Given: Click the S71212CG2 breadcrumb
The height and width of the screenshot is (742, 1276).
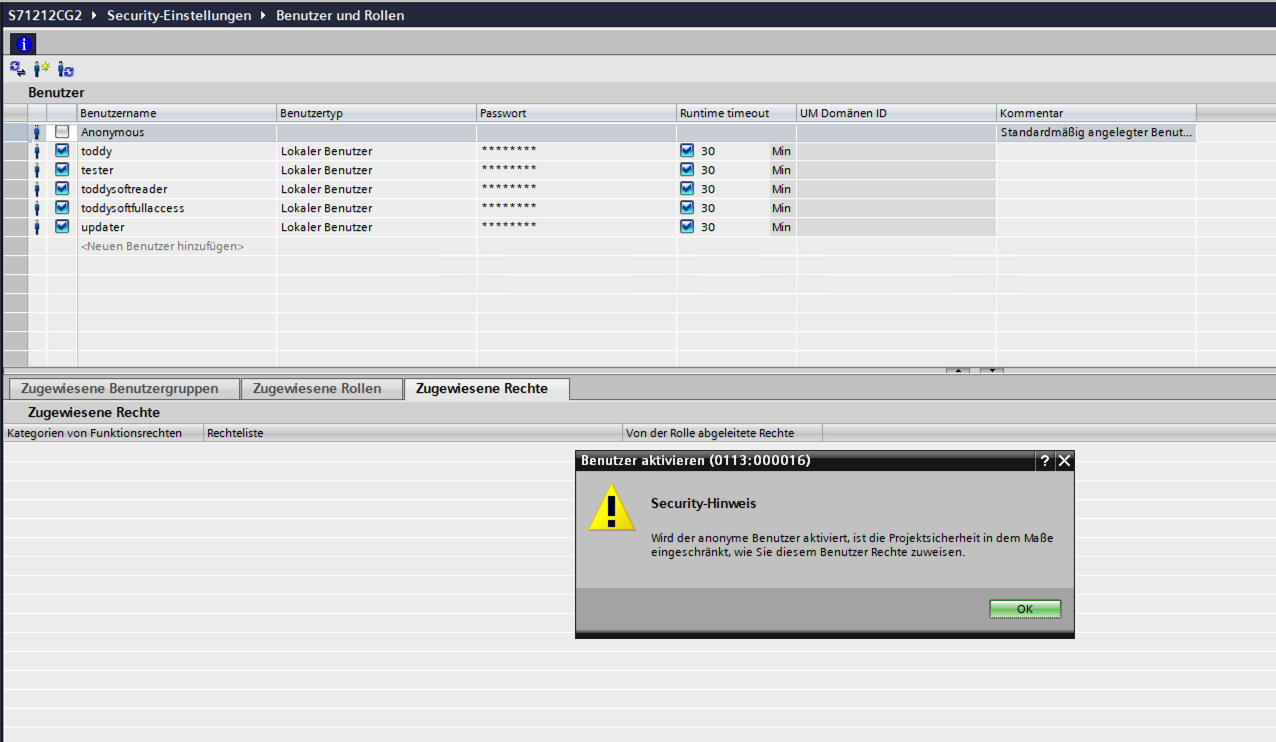Looking at the screenshot, I should pos(45,16).
